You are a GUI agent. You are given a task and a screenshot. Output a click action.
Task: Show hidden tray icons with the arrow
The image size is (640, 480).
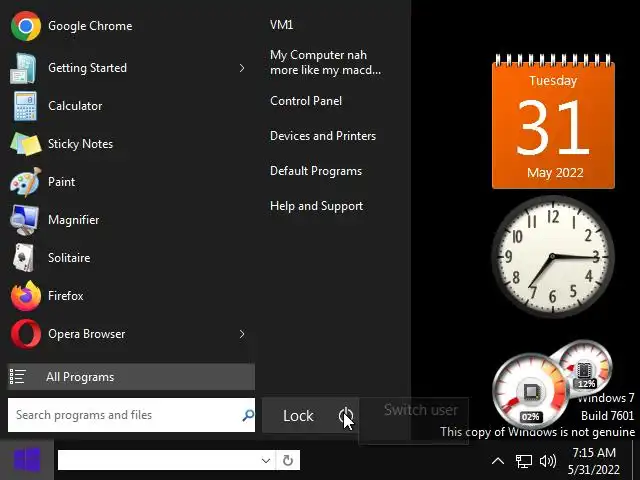[498, 461]
